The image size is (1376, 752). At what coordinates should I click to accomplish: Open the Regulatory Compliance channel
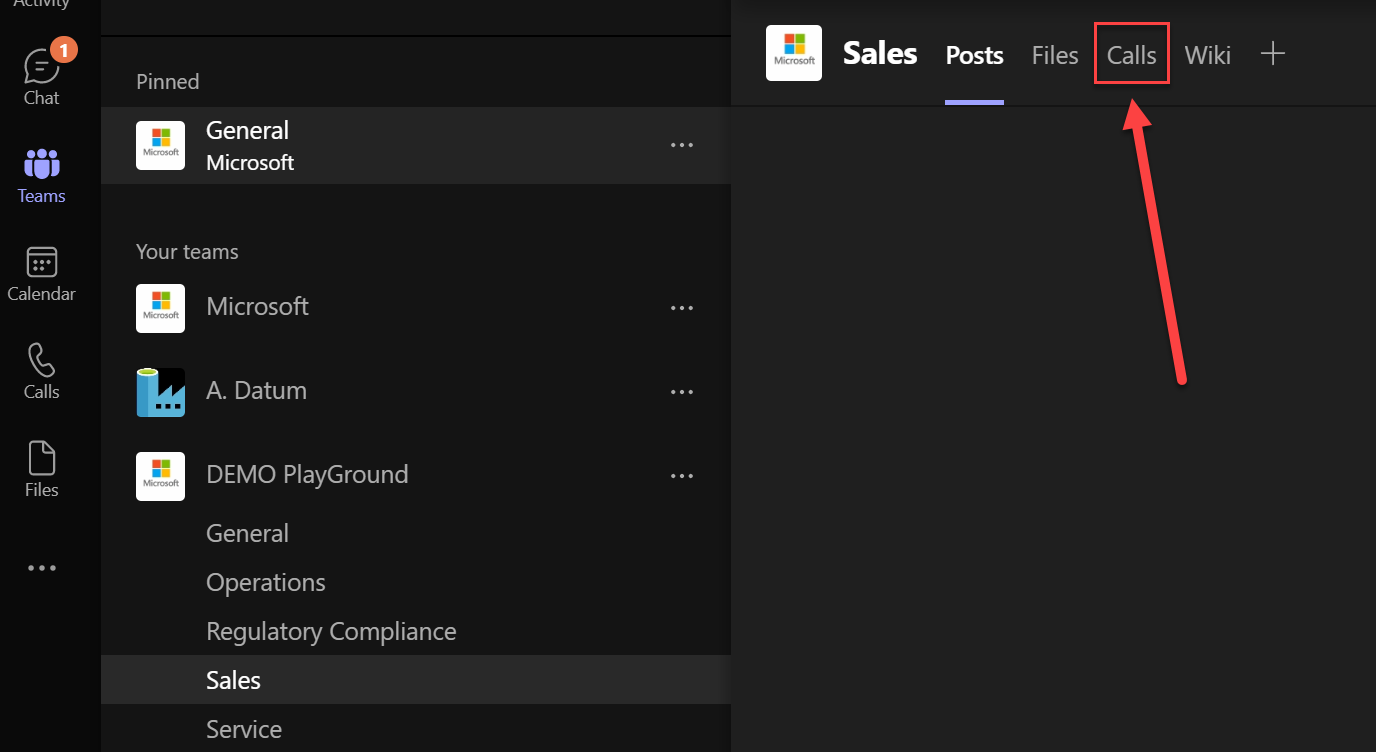click(x=331, y=631)
